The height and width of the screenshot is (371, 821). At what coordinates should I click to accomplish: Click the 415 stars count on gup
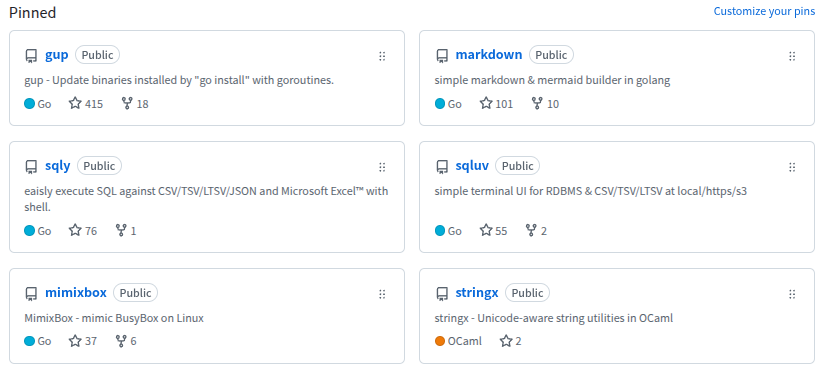(94, 104)
